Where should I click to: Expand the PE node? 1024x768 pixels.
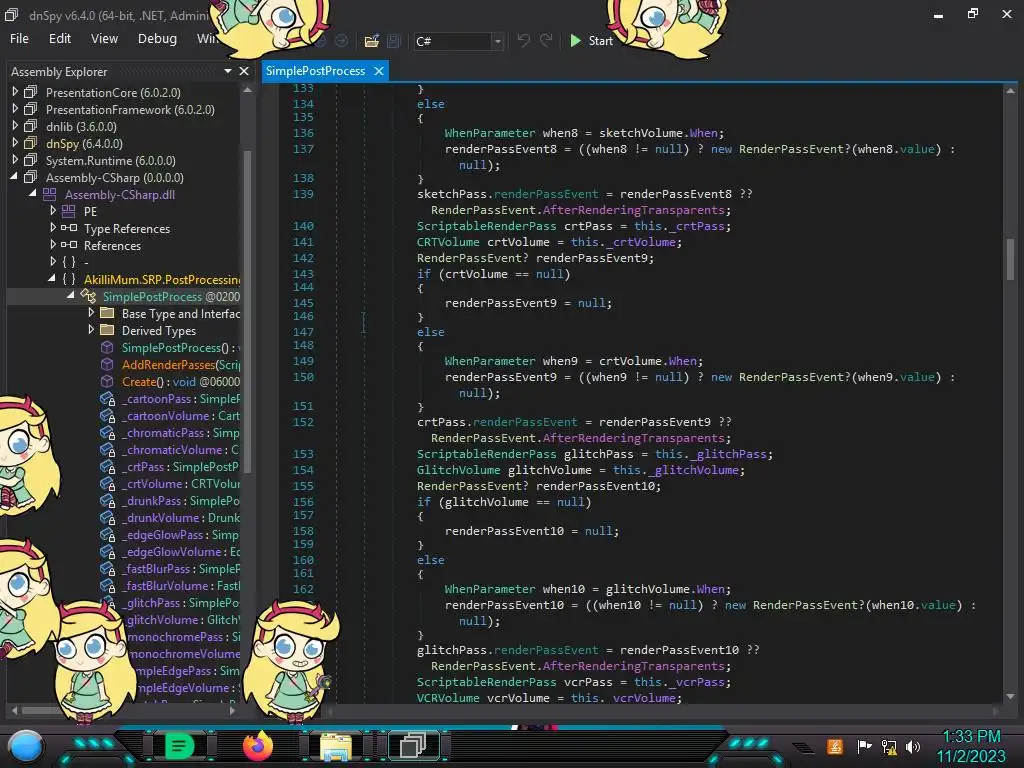[53, 211]
